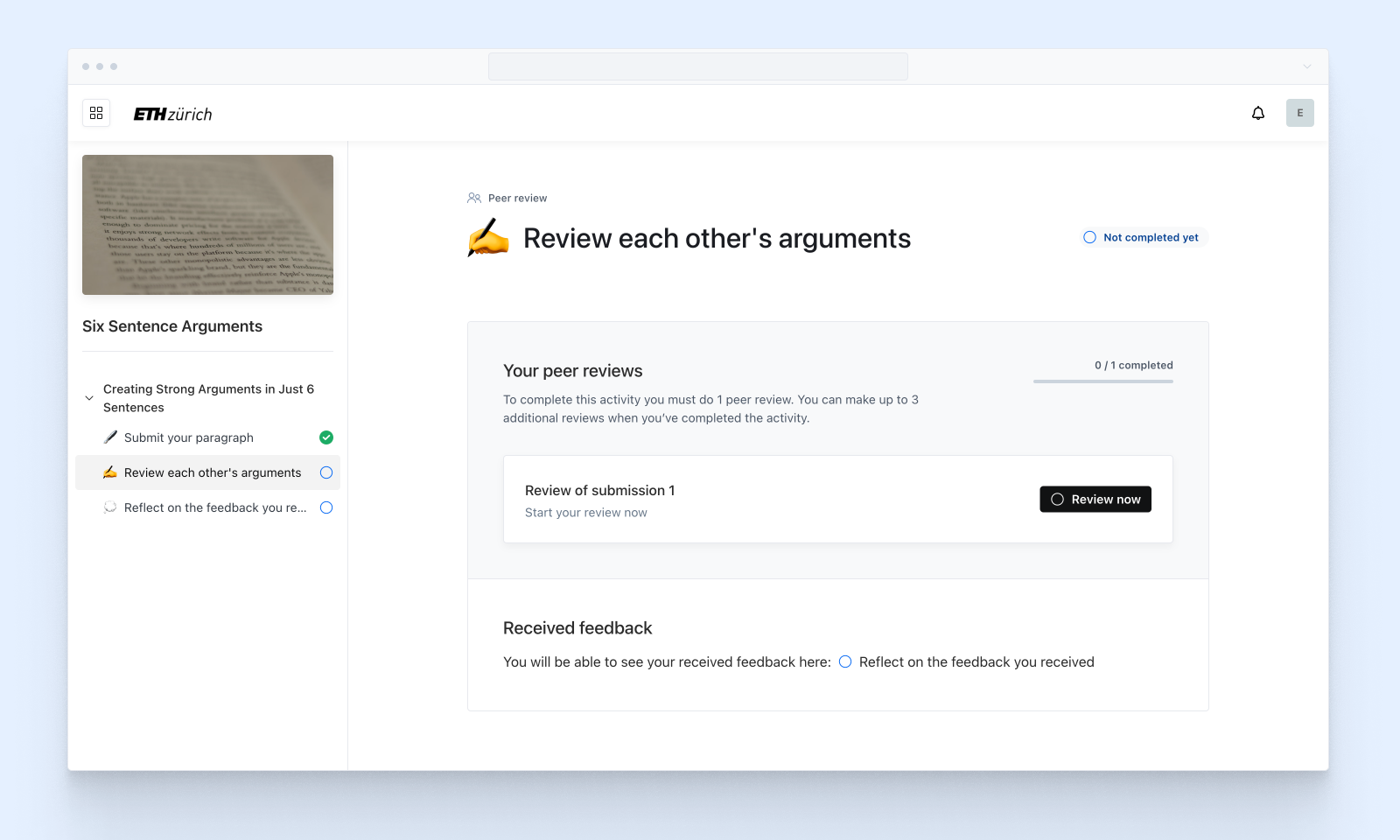Screen dimensions: 1400x840
Task: Click the Peer review people icon
Action: point(474,198)
